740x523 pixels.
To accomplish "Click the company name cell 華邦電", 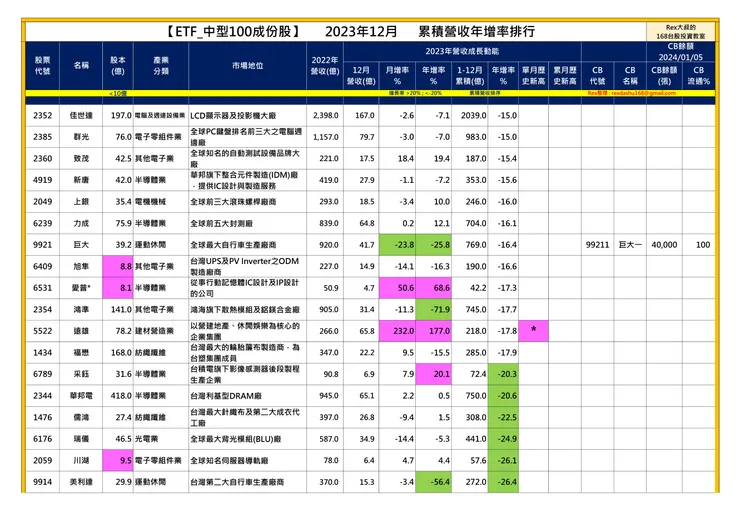I will point(81,396).
